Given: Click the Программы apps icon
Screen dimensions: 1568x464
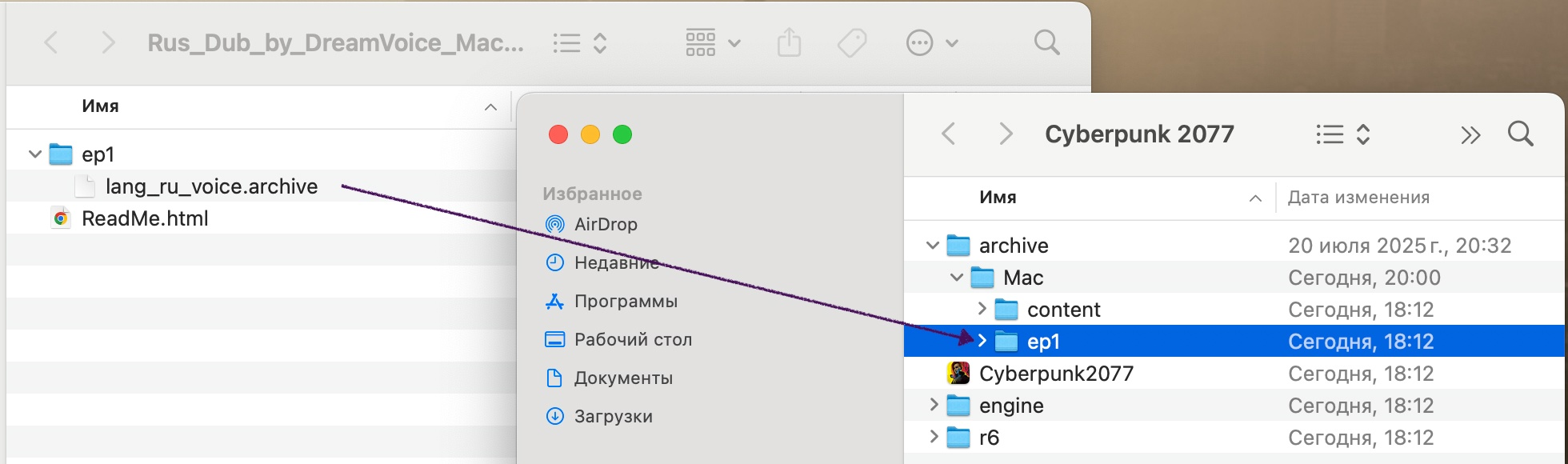Looking at the screenshot, I should (554, 301).
